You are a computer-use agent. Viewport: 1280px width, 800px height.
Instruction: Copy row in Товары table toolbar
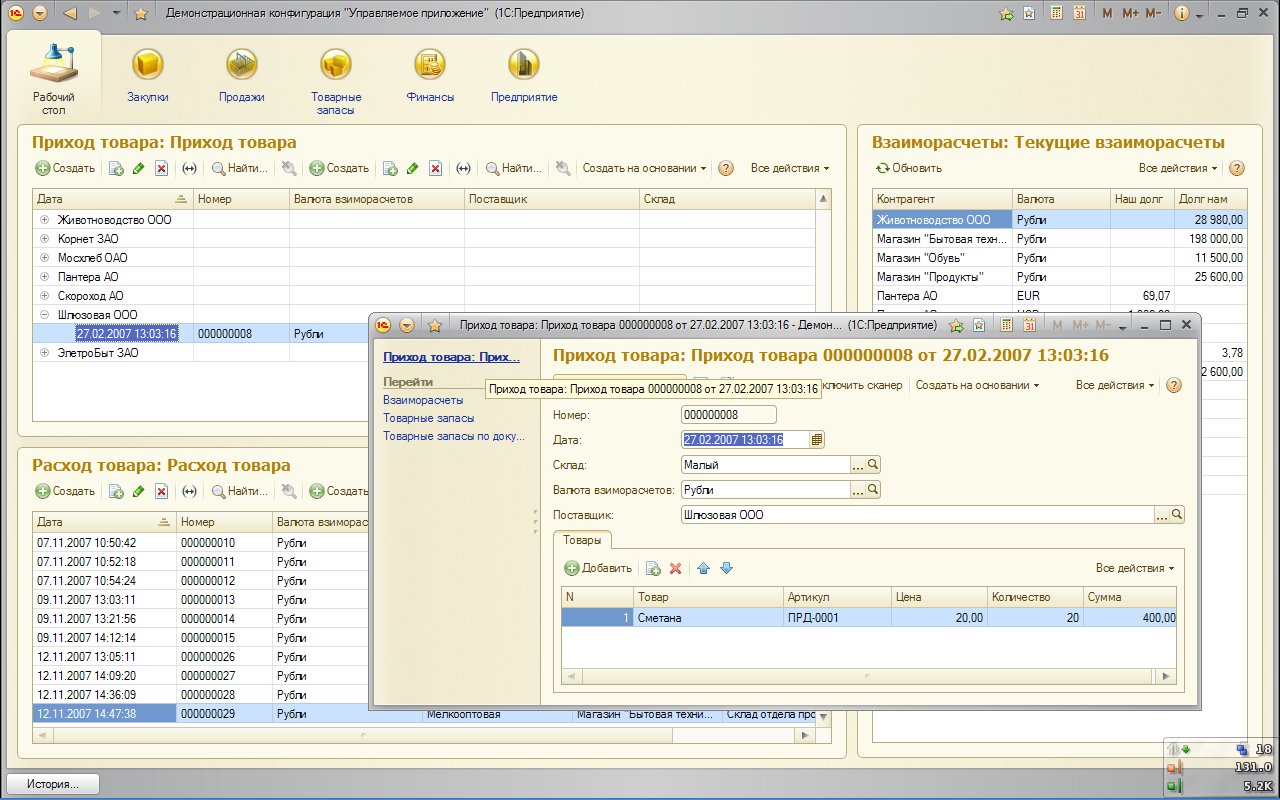[652, 568]
